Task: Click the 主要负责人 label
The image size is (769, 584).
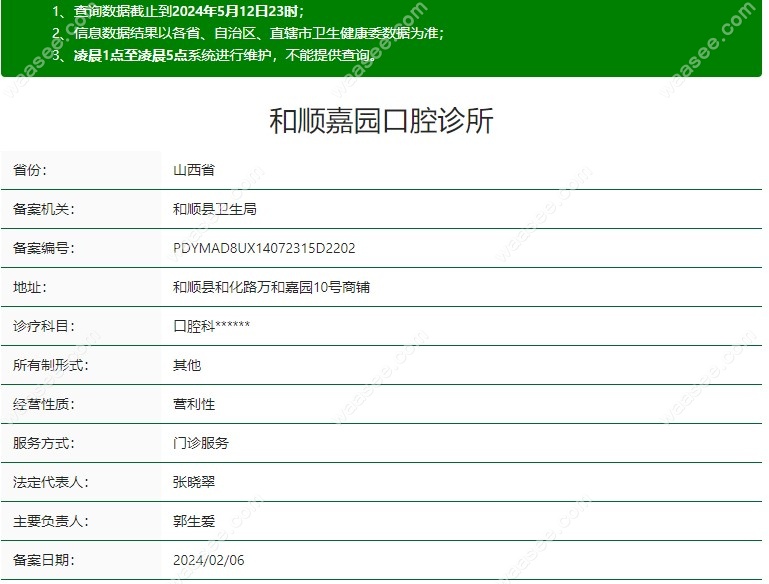Action: pos(51,521)
